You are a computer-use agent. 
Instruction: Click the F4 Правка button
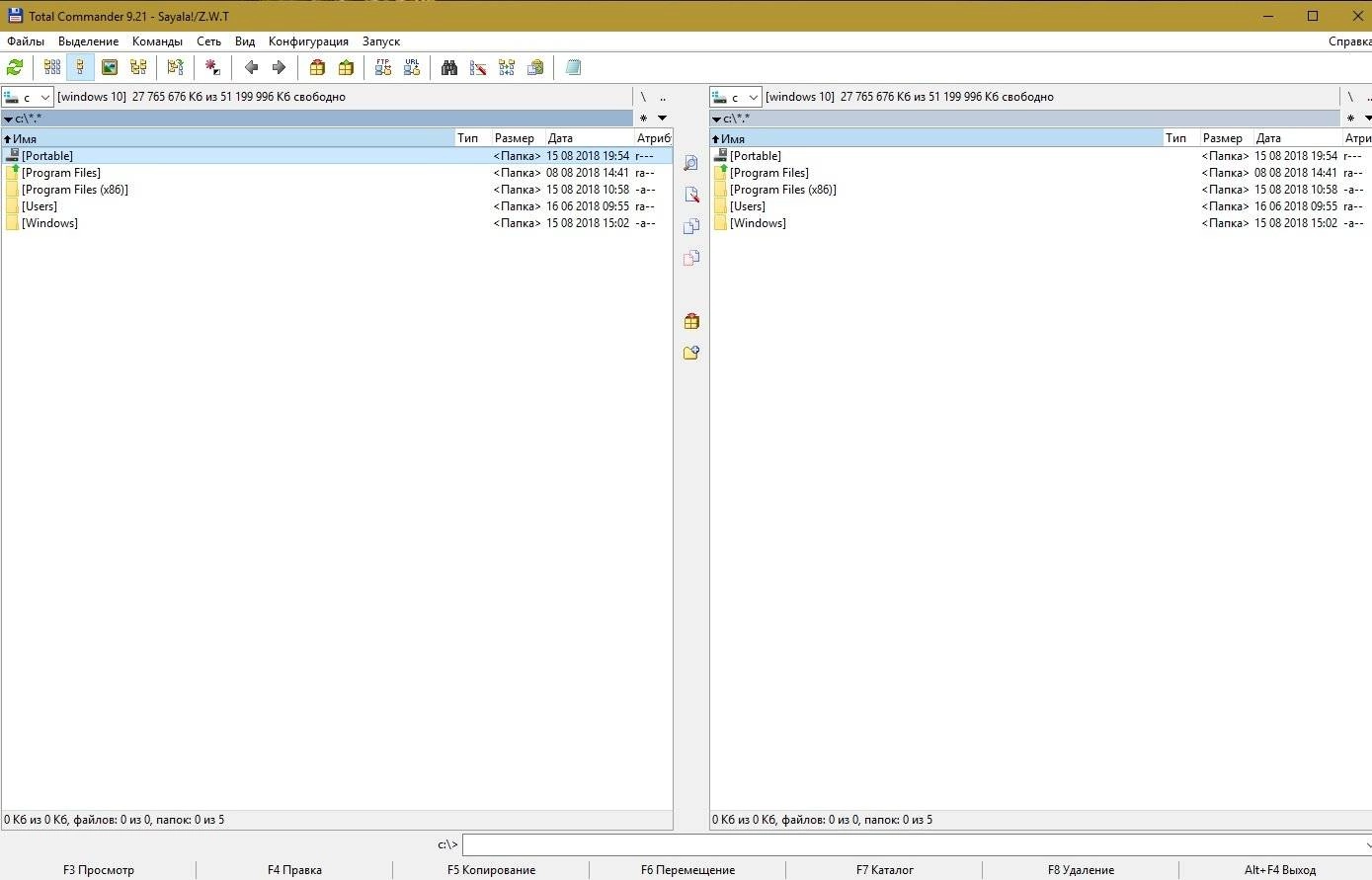pos(294,870)
